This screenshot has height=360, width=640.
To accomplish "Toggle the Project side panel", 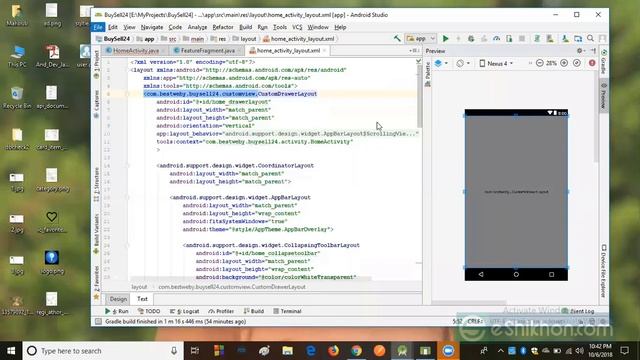I will (x=97, y=64).
